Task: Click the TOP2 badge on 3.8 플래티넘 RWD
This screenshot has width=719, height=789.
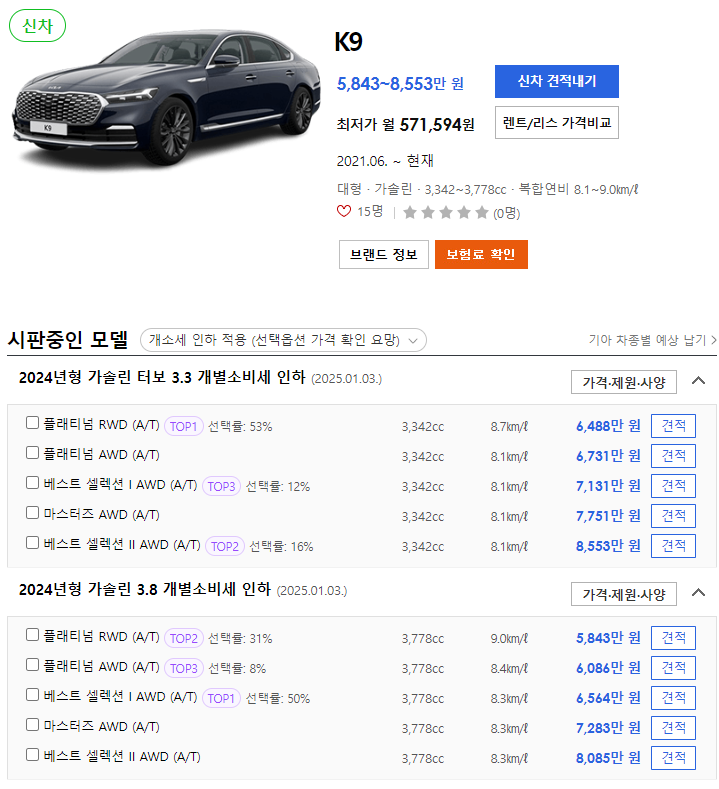Action: point(184,638)
